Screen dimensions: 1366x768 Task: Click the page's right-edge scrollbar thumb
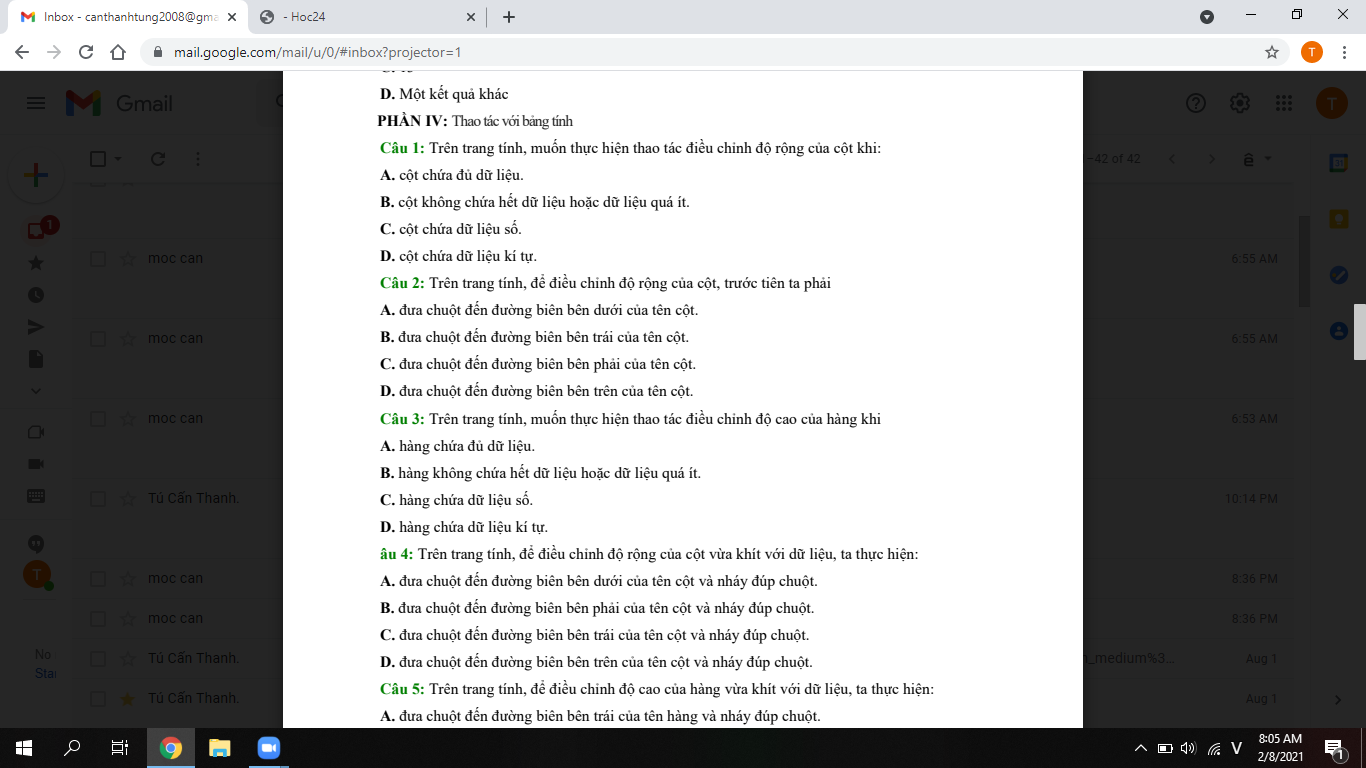[1360, 331]
